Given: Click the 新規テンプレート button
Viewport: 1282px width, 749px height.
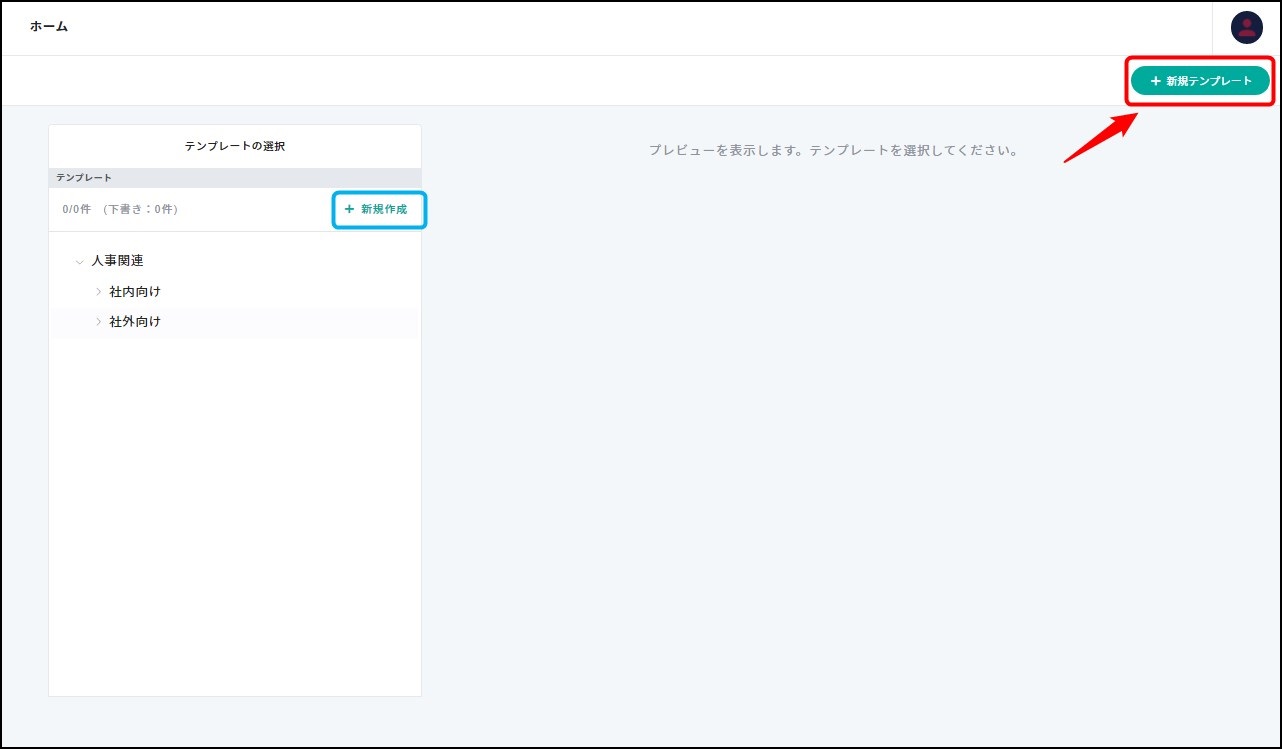Looking at the screenshot, I should (x=1200, y=81).
